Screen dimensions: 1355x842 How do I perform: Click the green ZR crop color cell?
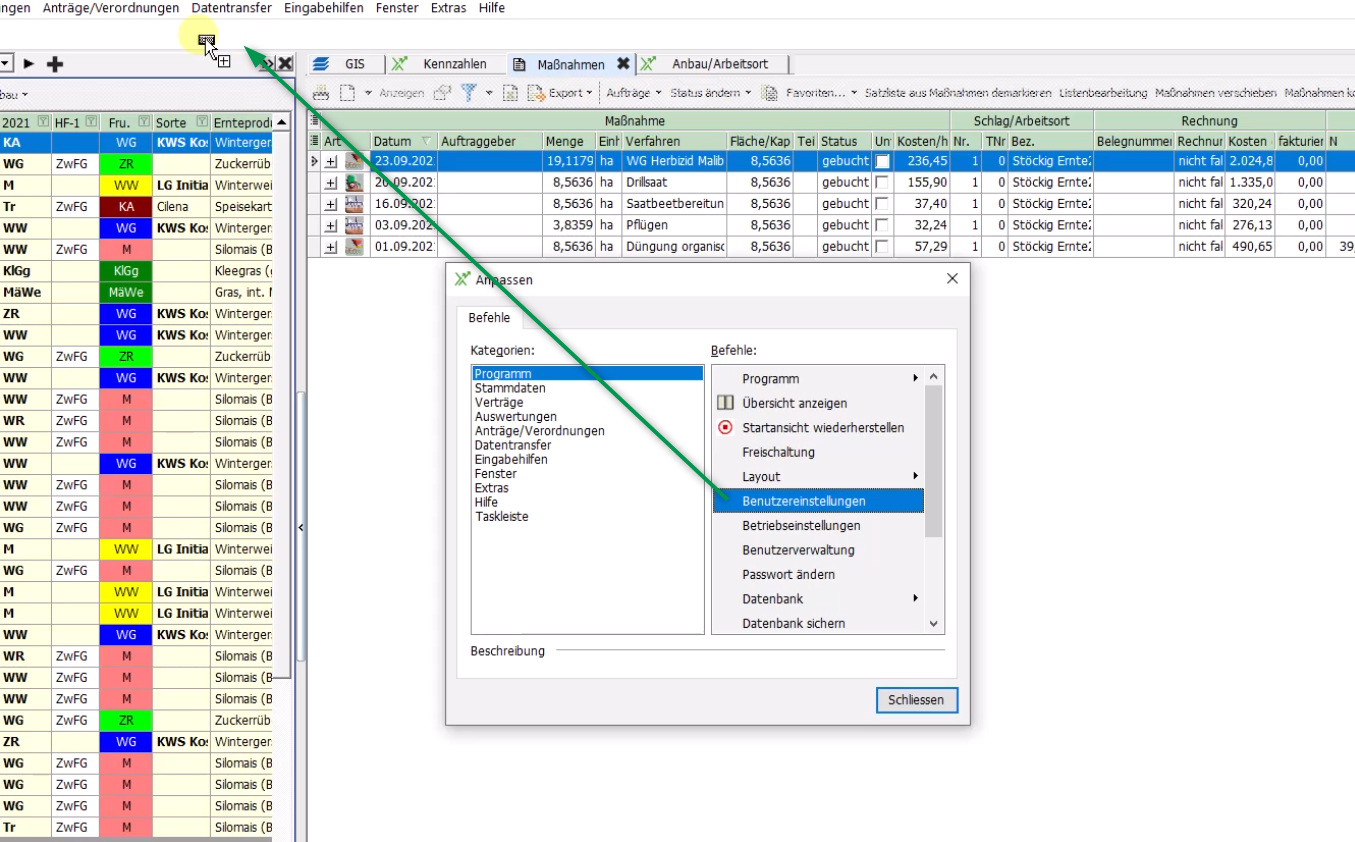(126, 163)
